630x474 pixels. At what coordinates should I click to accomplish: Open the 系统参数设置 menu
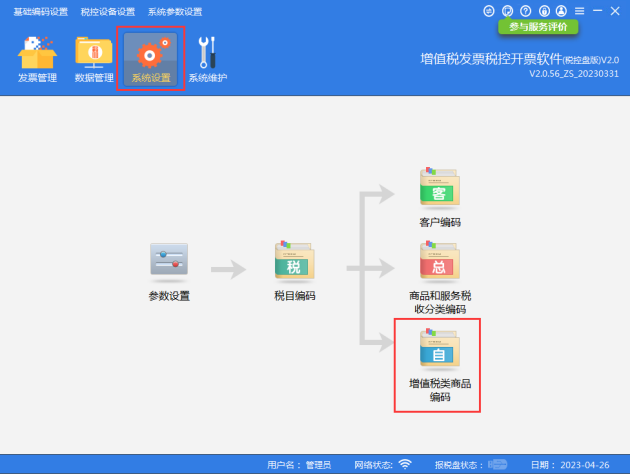[x=175, y=12]
